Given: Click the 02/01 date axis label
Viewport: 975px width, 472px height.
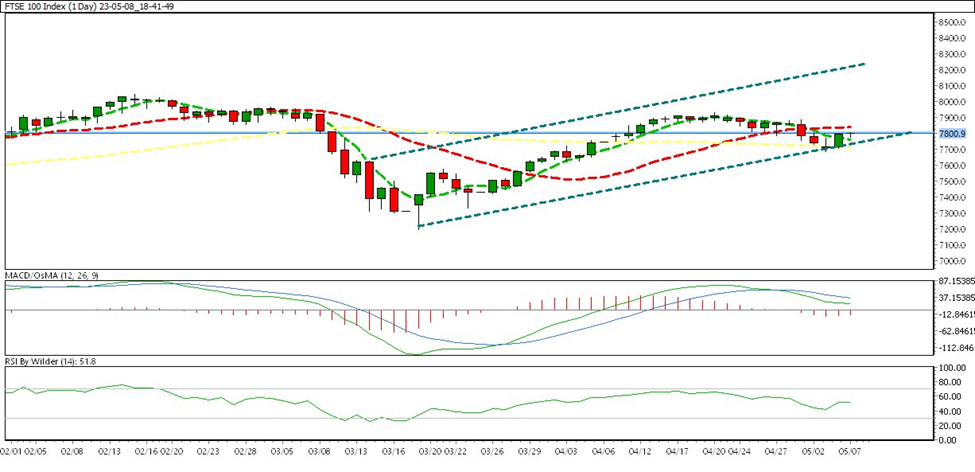Looking at the screenshot, I should pos(12,450).
